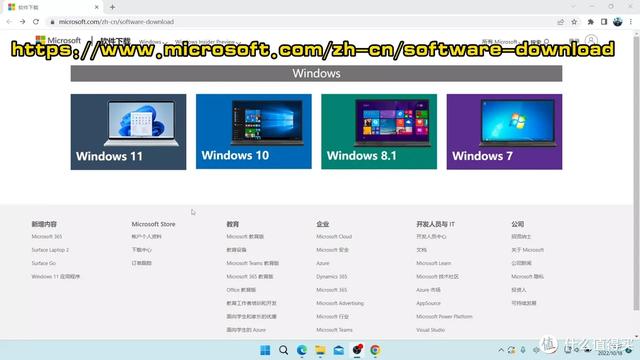Open the Chrome extensions puzzle icon
This screenshot has width=640, height=360.
590,22
